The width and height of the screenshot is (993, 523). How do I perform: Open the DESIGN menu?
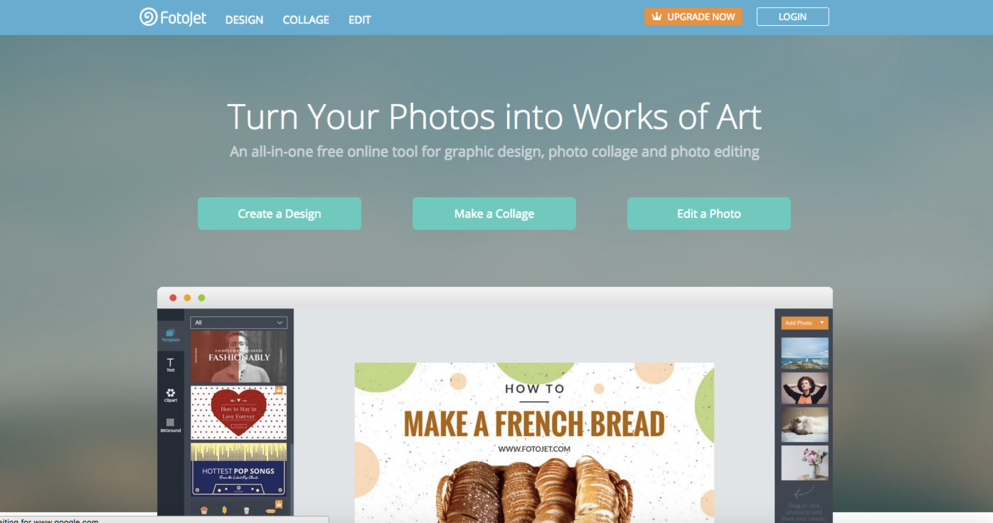[244, 20]
